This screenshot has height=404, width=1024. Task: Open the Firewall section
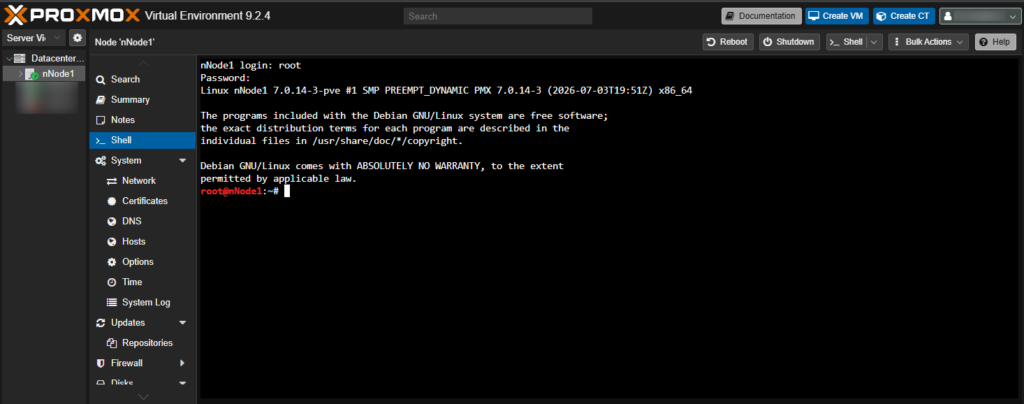pyautogui.click(x=126, y=363)
